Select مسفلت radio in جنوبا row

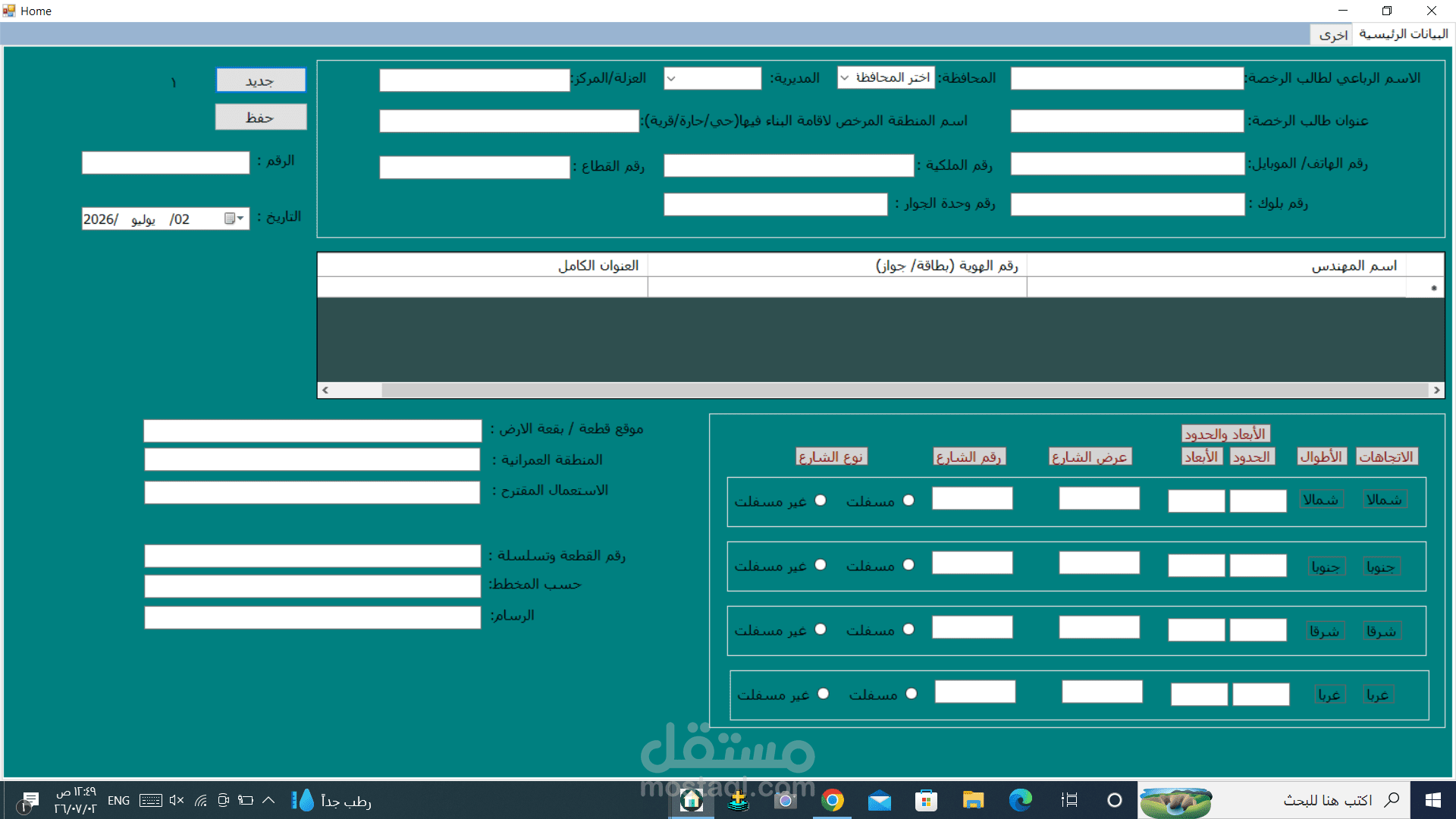coord(908,565)
